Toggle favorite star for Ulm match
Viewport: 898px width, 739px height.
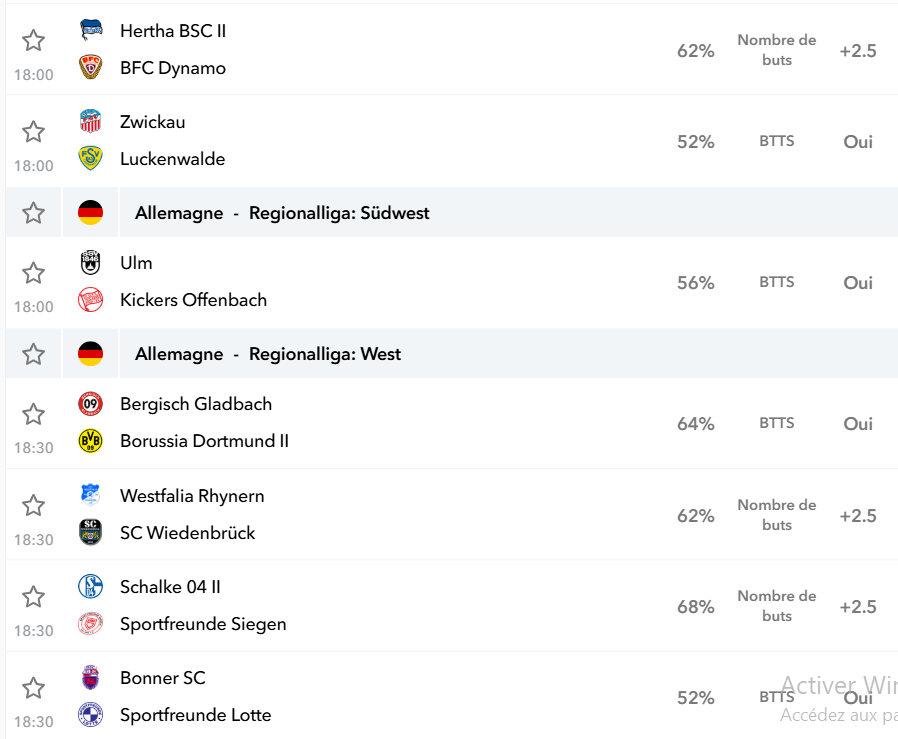point(33,273)
